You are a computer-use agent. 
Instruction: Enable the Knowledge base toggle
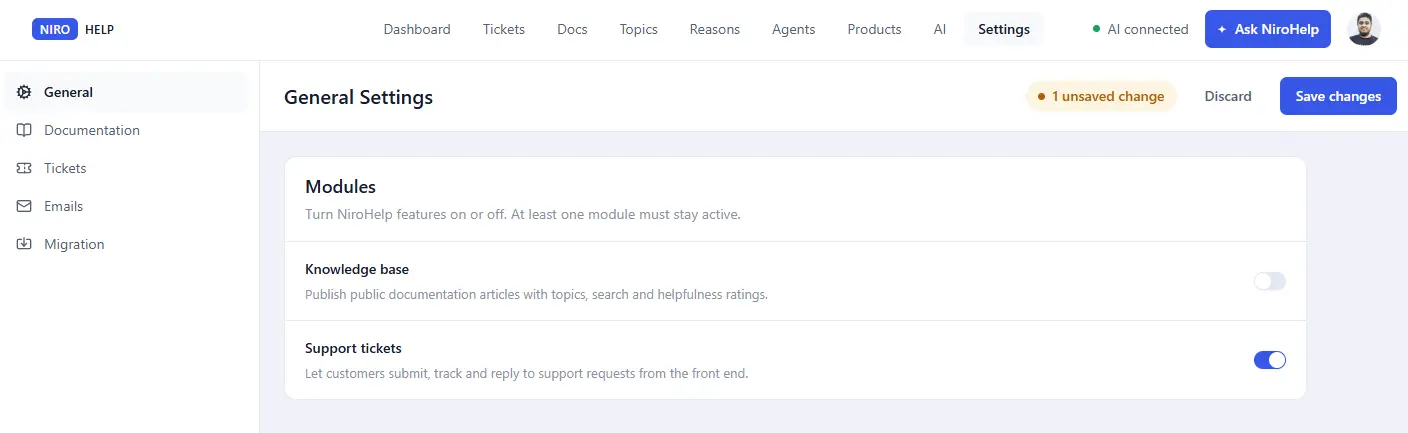tap(1270, 281)
